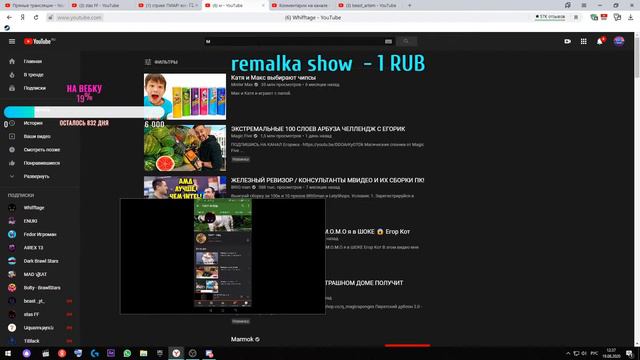This screenshot has width=640, height=360.
Task: Click the Pringles chips video thumbnail
Action: 185,96
